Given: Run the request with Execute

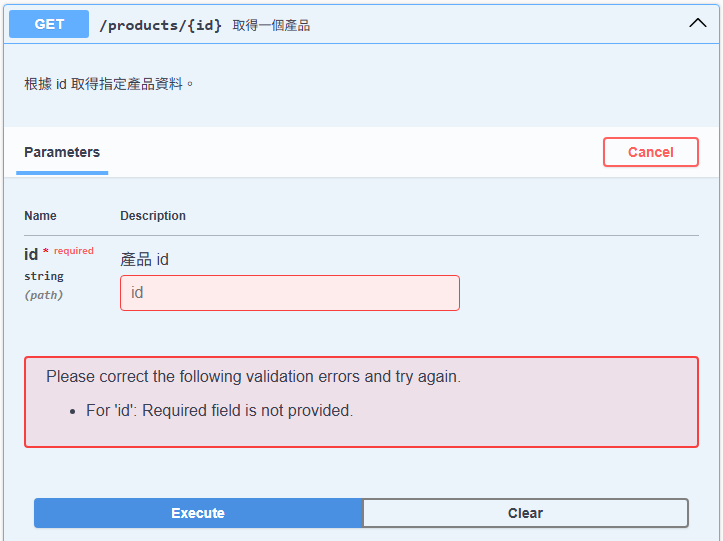Looking at the screenshot, I should click(x=198, y=513).
